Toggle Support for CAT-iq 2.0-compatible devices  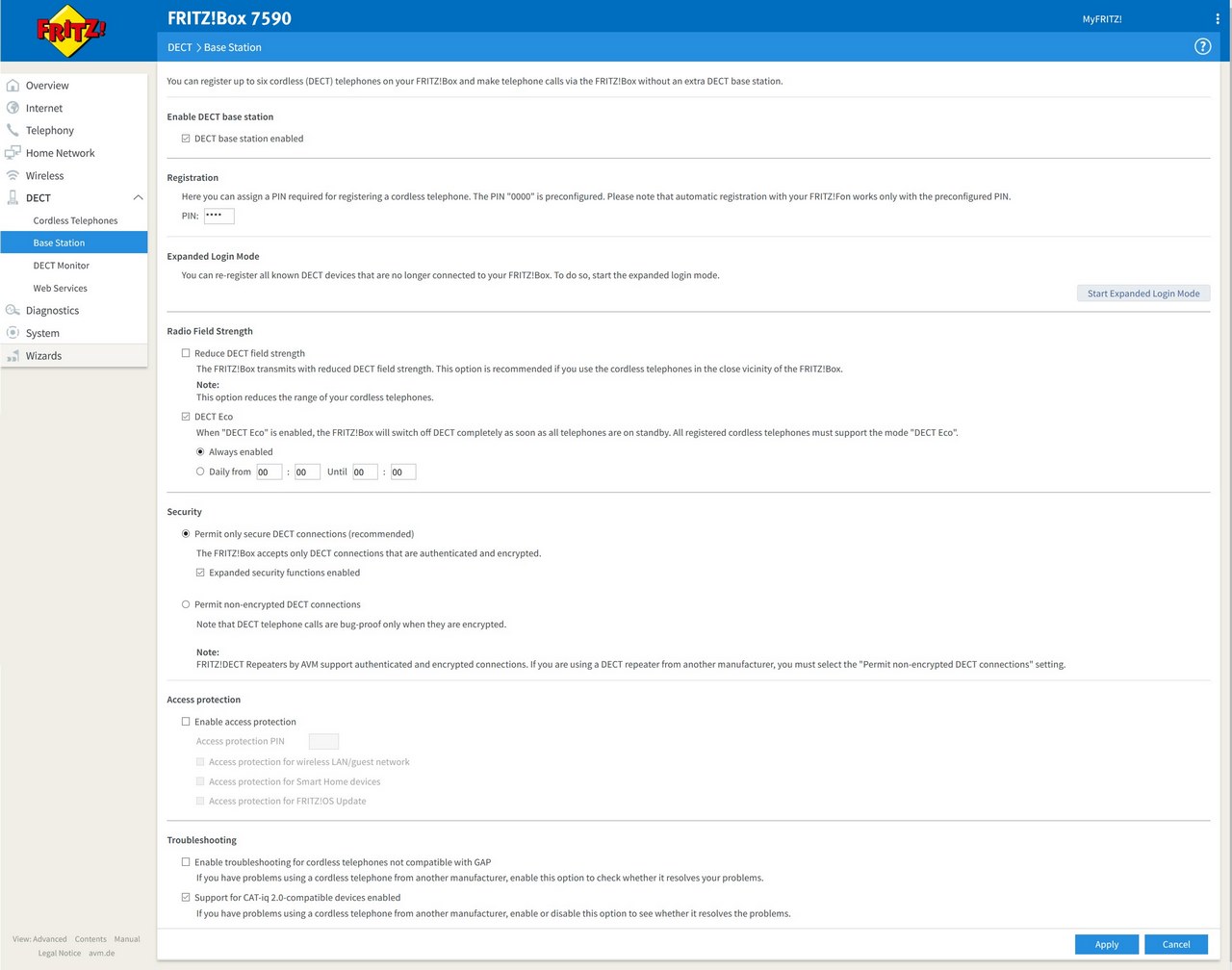point(186,897)
